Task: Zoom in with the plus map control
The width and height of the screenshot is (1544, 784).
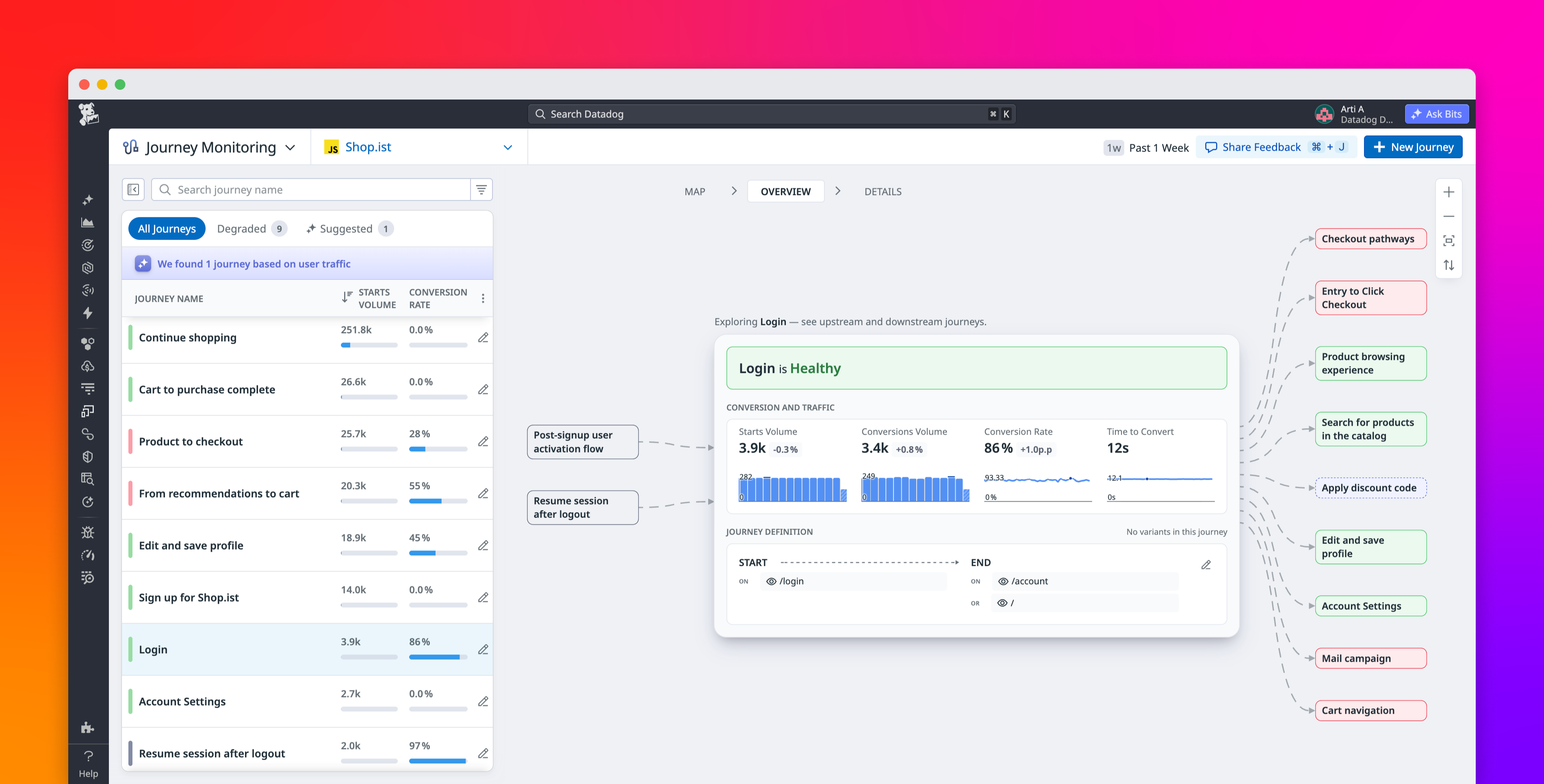Action: tap(1449, 192)
